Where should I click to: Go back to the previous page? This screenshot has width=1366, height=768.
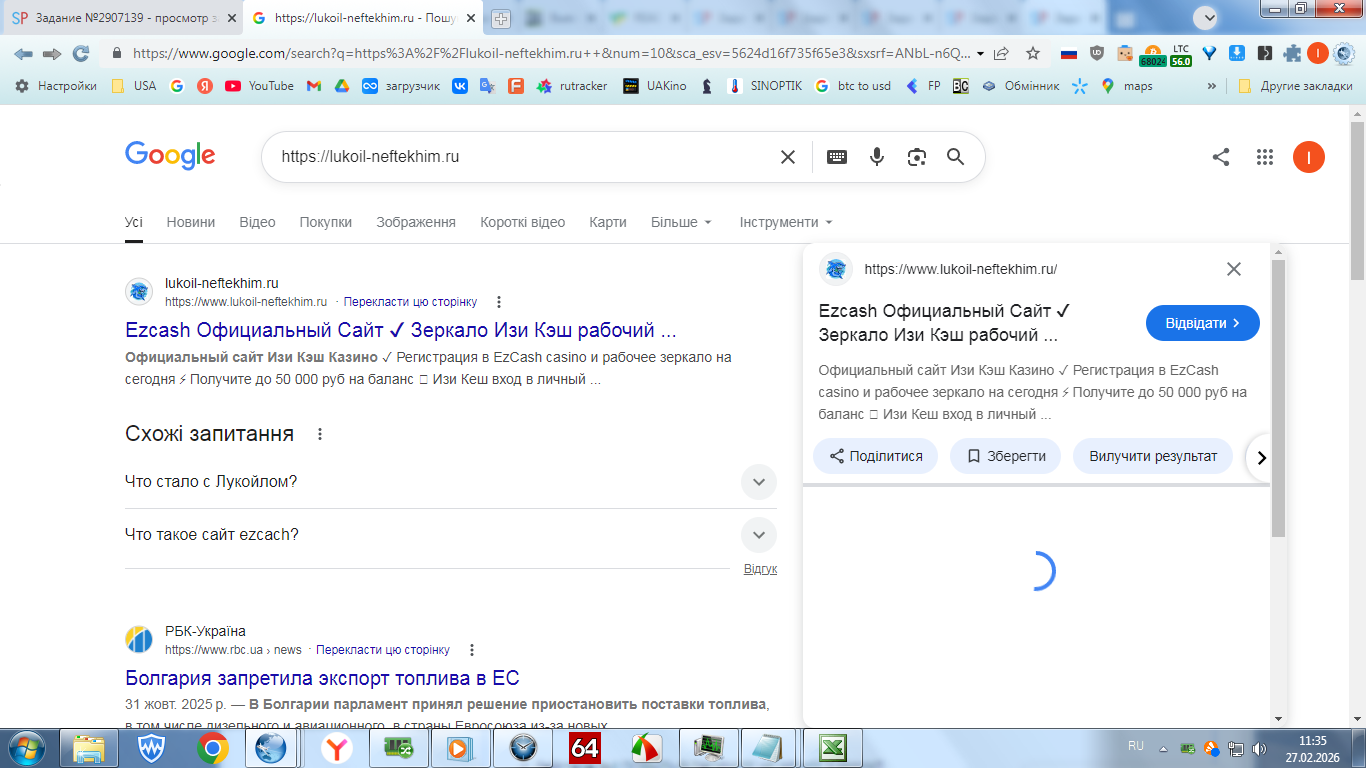pyautogui.click(x=23, y=54)
